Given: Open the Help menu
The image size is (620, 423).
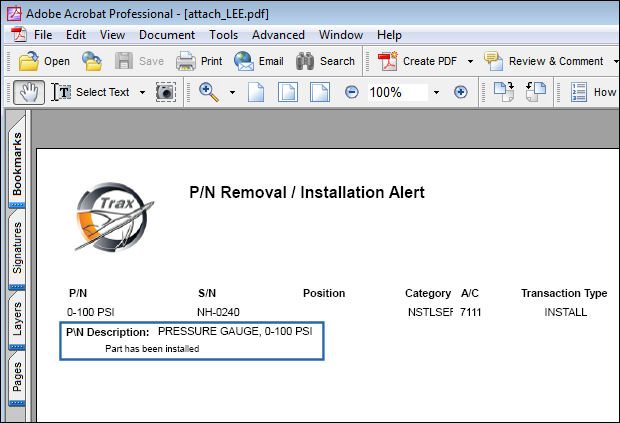Looking at the screenshot, I should [389, 35].
